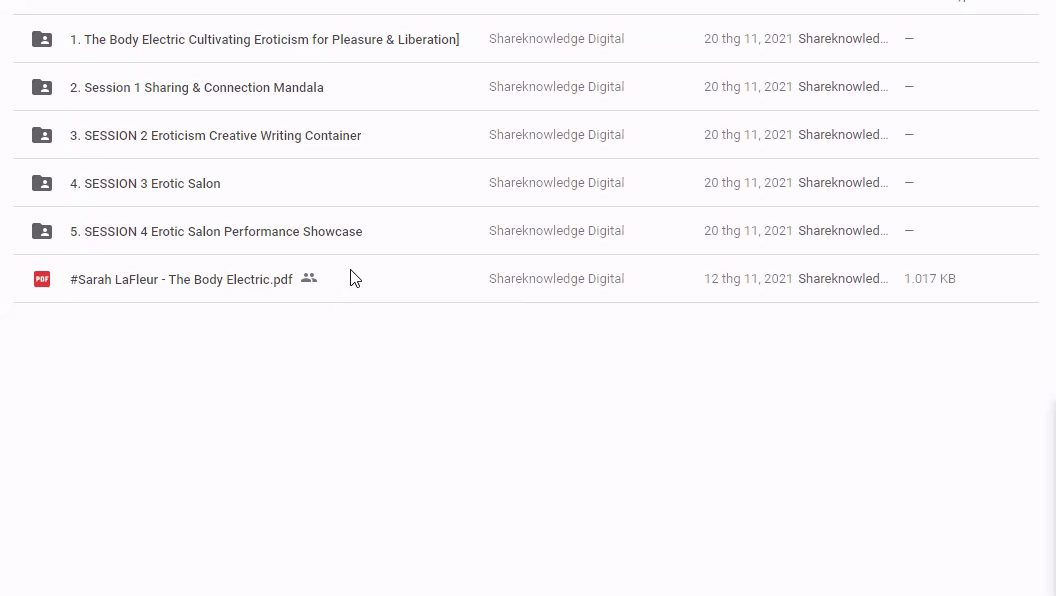Click folder icon for SESSION 3 Erotic Salon
The width and height of the screenshot is (1056, 596).
click(42, 183)
